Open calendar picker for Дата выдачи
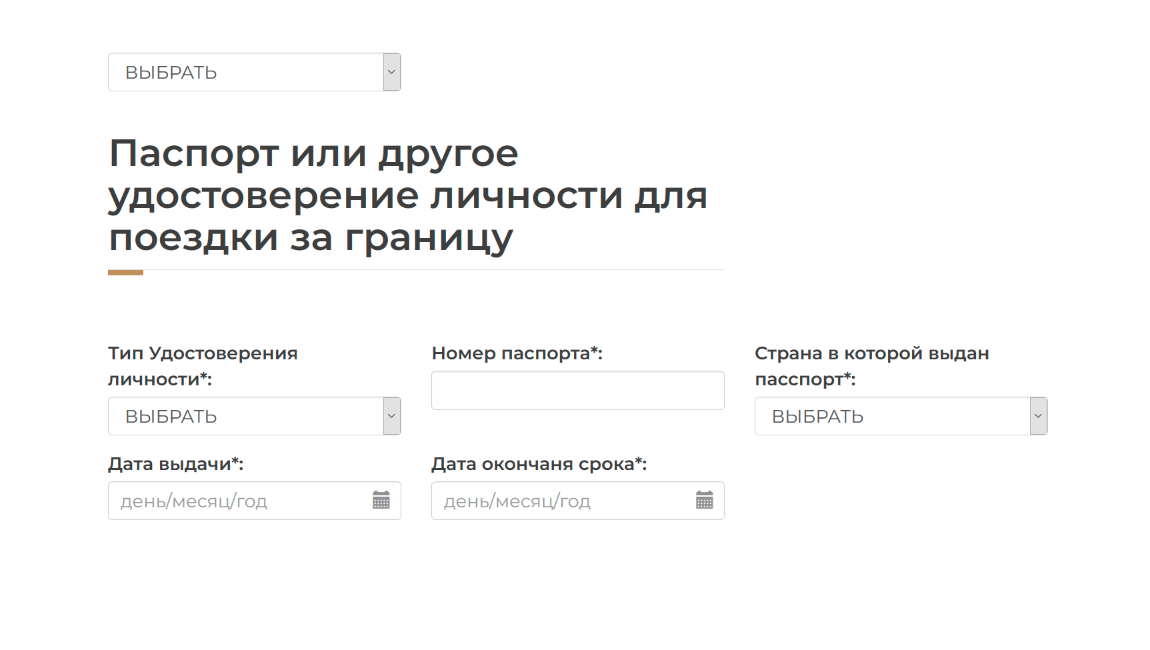The width and height of the screenshot is (1150, 650). pyautogui.click(x=381, y=500)
